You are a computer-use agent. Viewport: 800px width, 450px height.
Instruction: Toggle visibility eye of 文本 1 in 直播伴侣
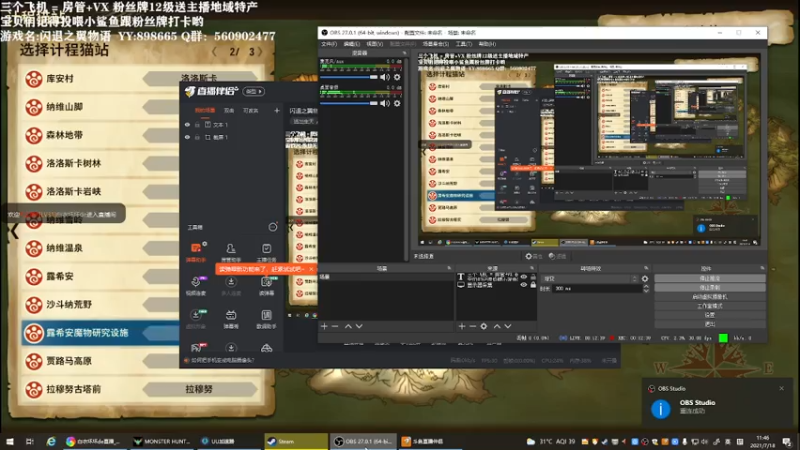click(x=187, y=124)
